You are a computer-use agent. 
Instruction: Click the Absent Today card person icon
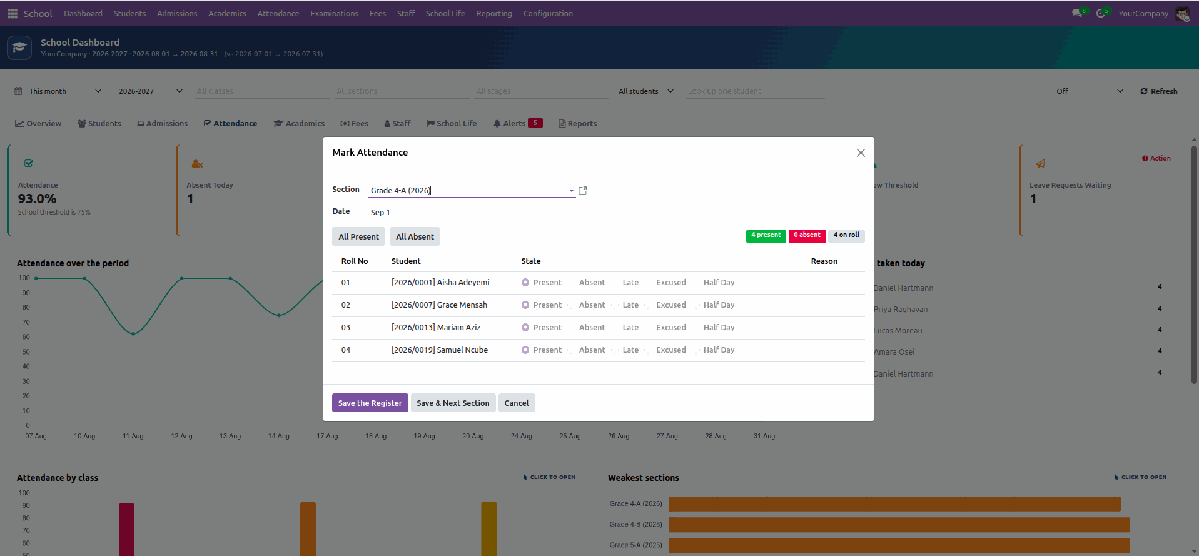(197, 164)
